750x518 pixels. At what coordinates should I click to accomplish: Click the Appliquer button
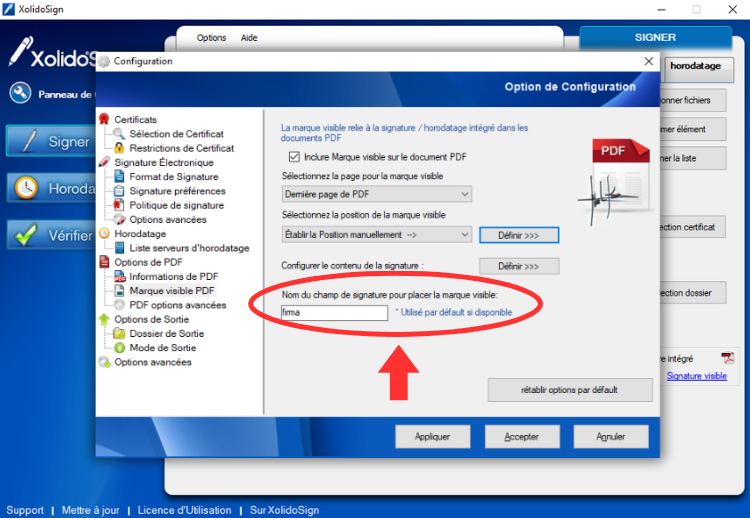(432, 437)
